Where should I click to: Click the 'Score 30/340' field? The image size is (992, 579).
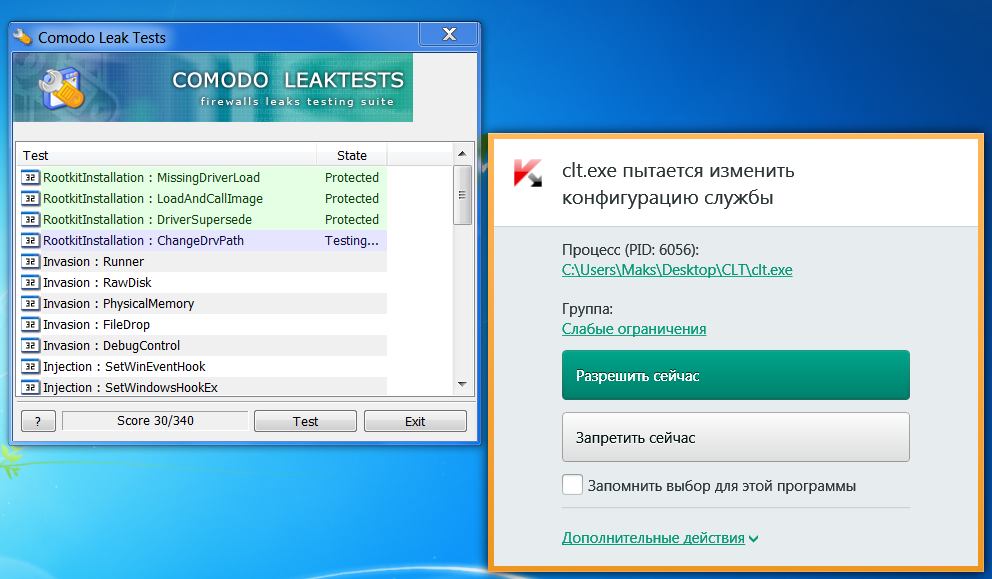(155, 421)
